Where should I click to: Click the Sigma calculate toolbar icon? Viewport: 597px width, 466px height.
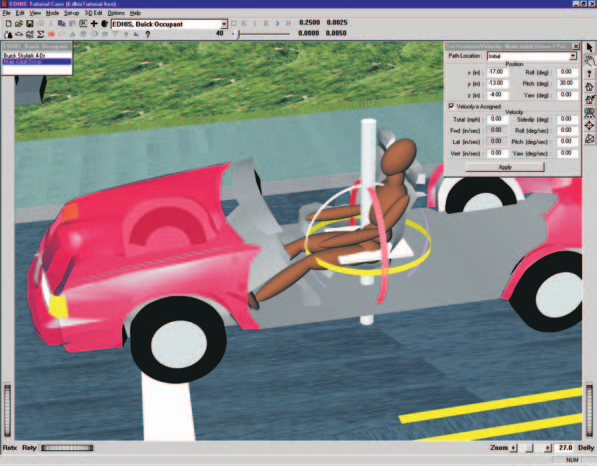click(x=40, y=34)
